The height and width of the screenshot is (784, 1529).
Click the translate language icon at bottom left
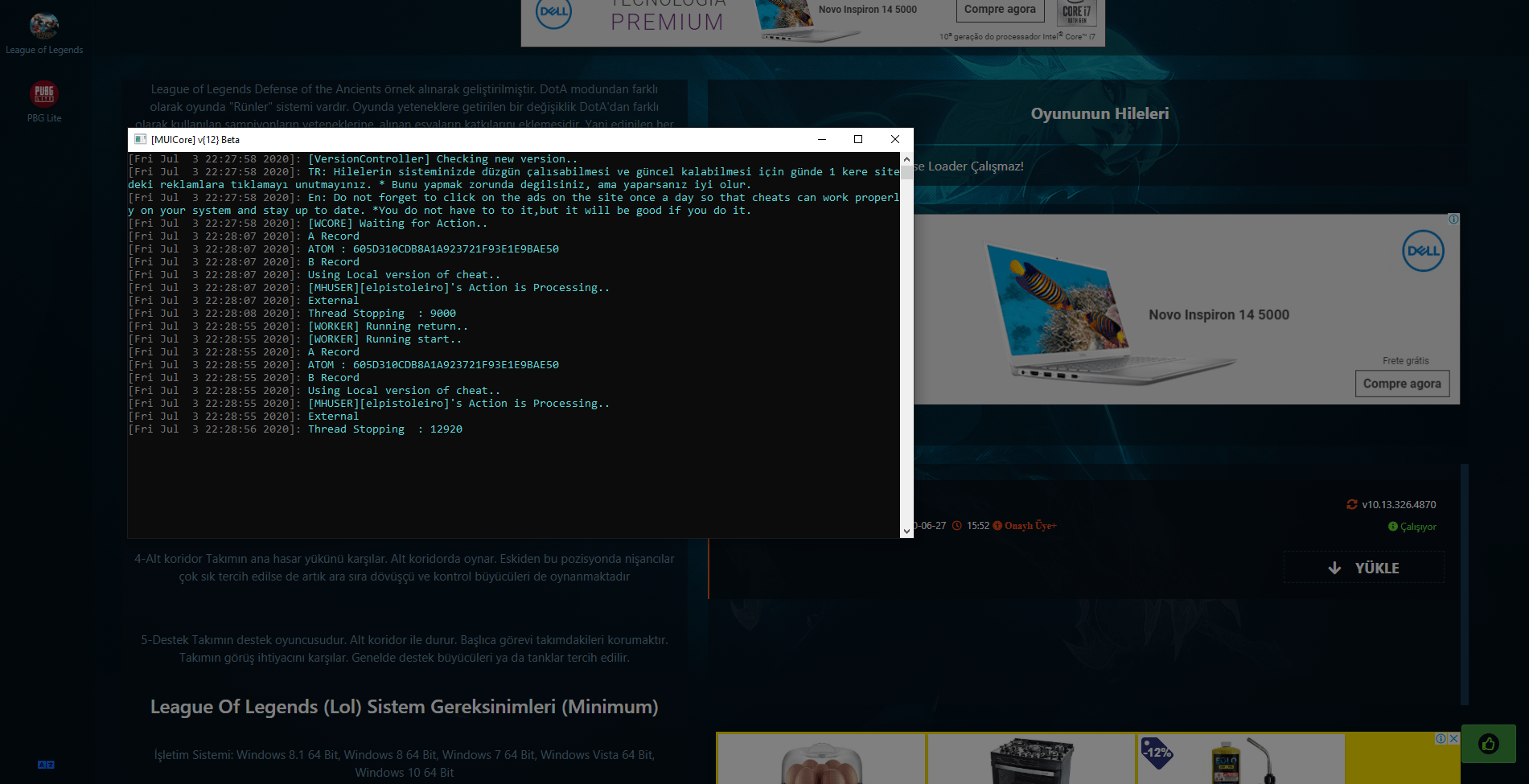point(46,765)
